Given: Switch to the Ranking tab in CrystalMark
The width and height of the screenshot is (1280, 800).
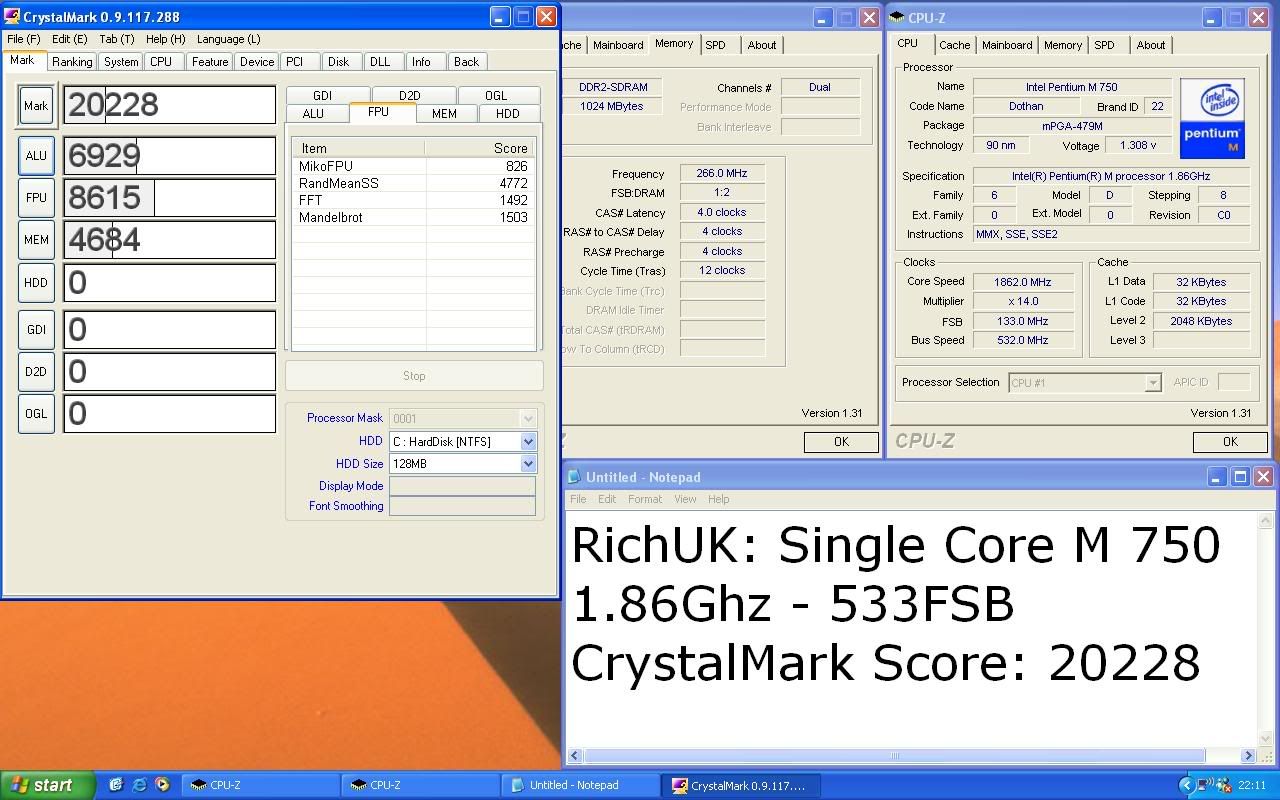Looking at the screenshot, I should 72,62.
